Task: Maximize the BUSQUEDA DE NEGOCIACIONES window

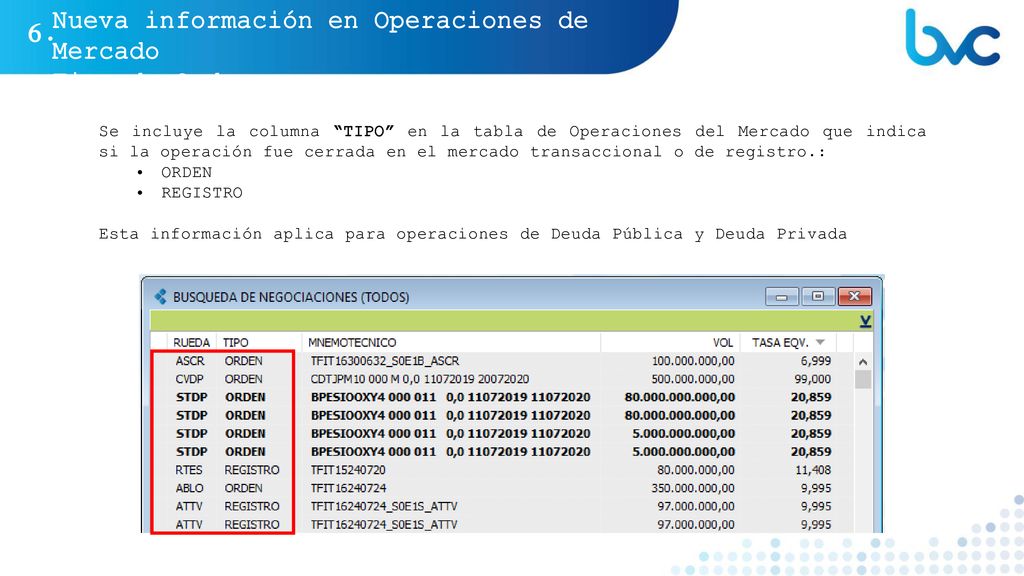Action: pos(818,296)
